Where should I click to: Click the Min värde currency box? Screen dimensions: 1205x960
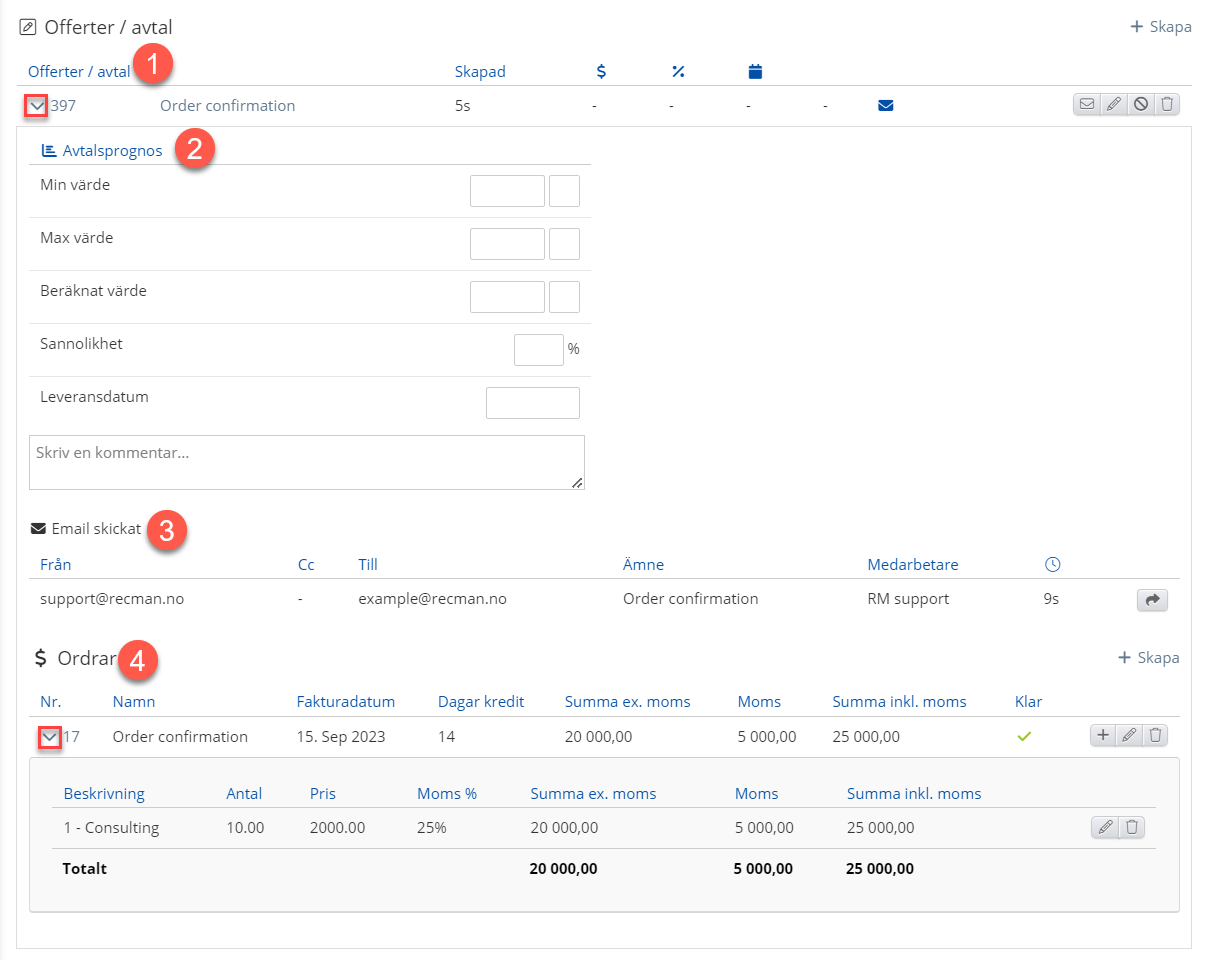pos(564,191)
